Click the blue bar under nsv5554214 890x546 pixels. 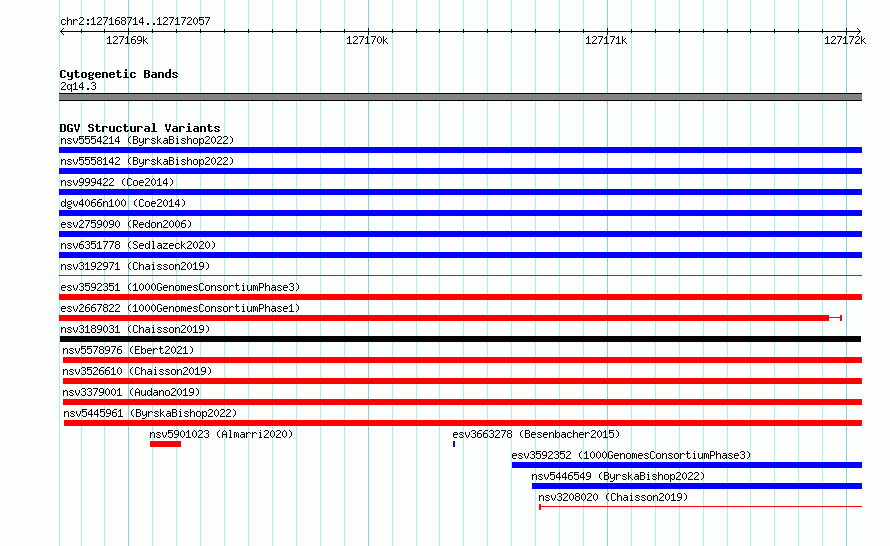click(460, 150)
